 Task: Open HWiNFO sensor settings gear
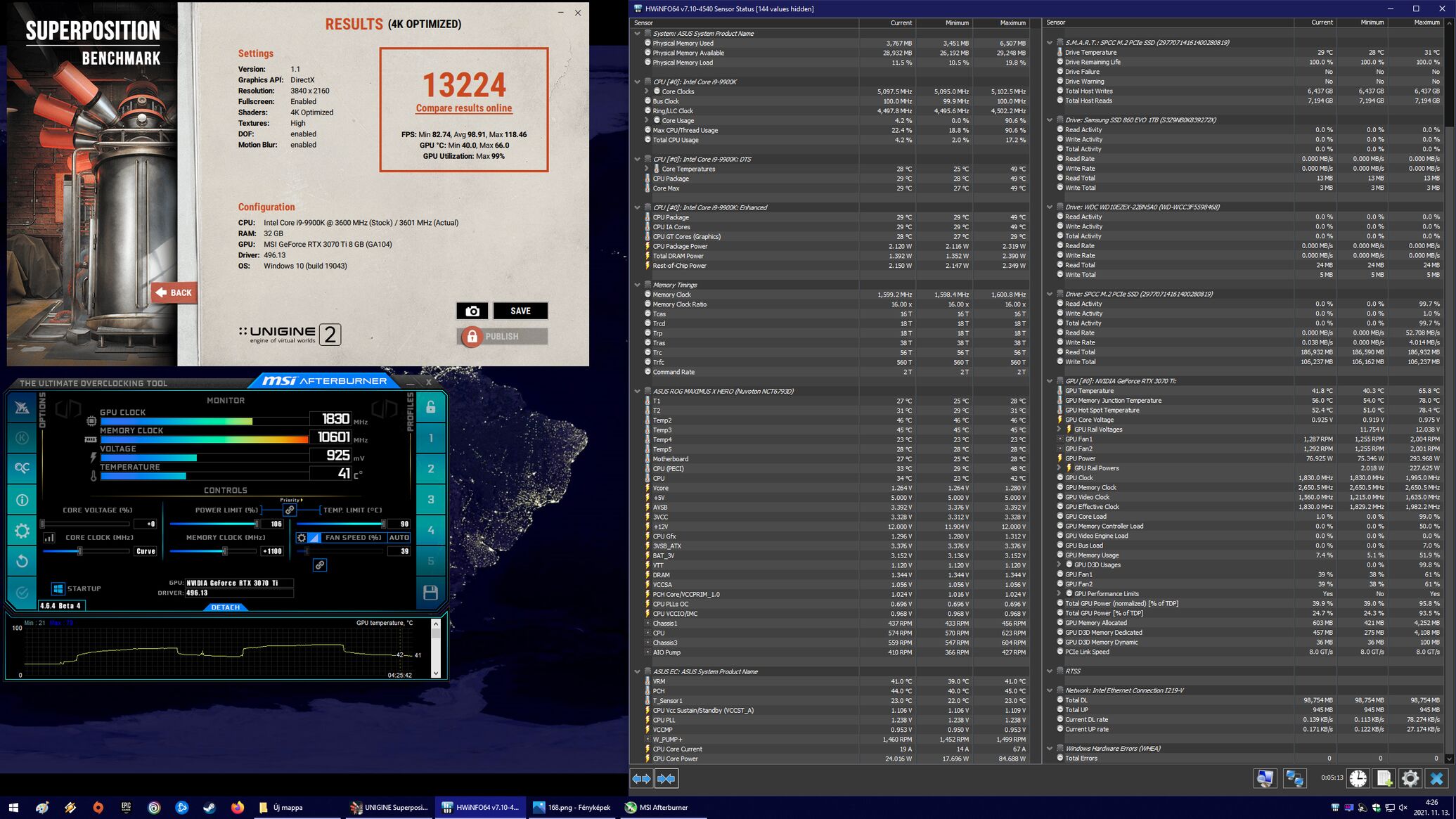click(1410, 778)
